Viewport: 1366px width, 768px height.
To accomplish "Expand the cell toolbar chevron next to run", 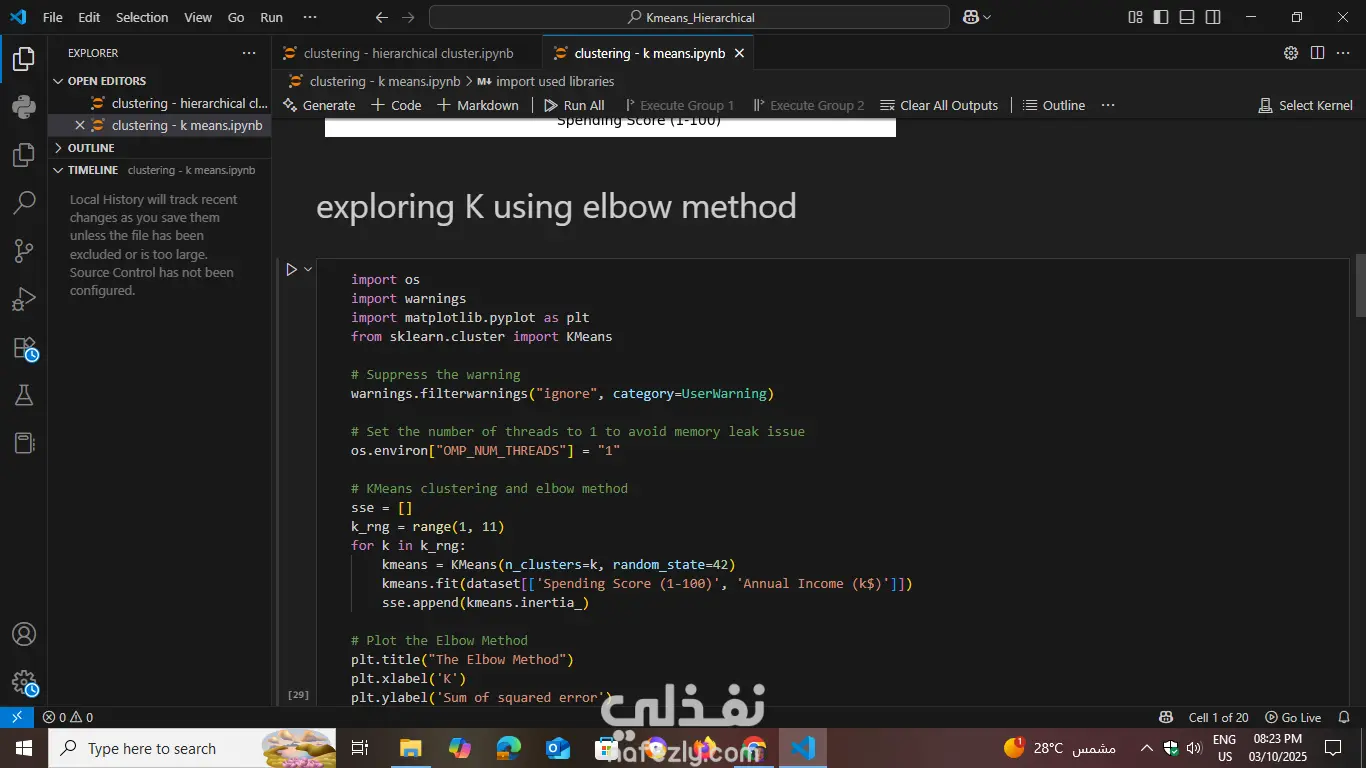I will (x=307, y=268).
